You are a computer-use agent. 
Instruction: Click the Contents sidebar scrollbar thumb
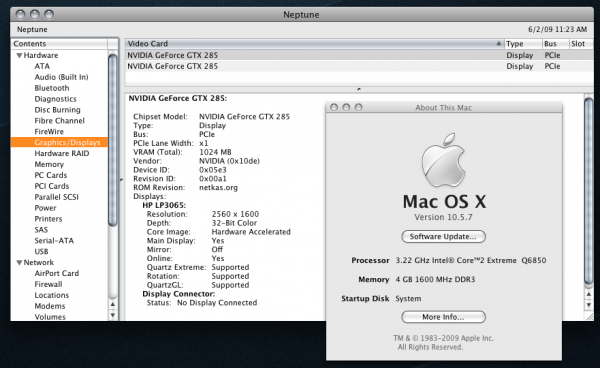(x=112, y=140)
